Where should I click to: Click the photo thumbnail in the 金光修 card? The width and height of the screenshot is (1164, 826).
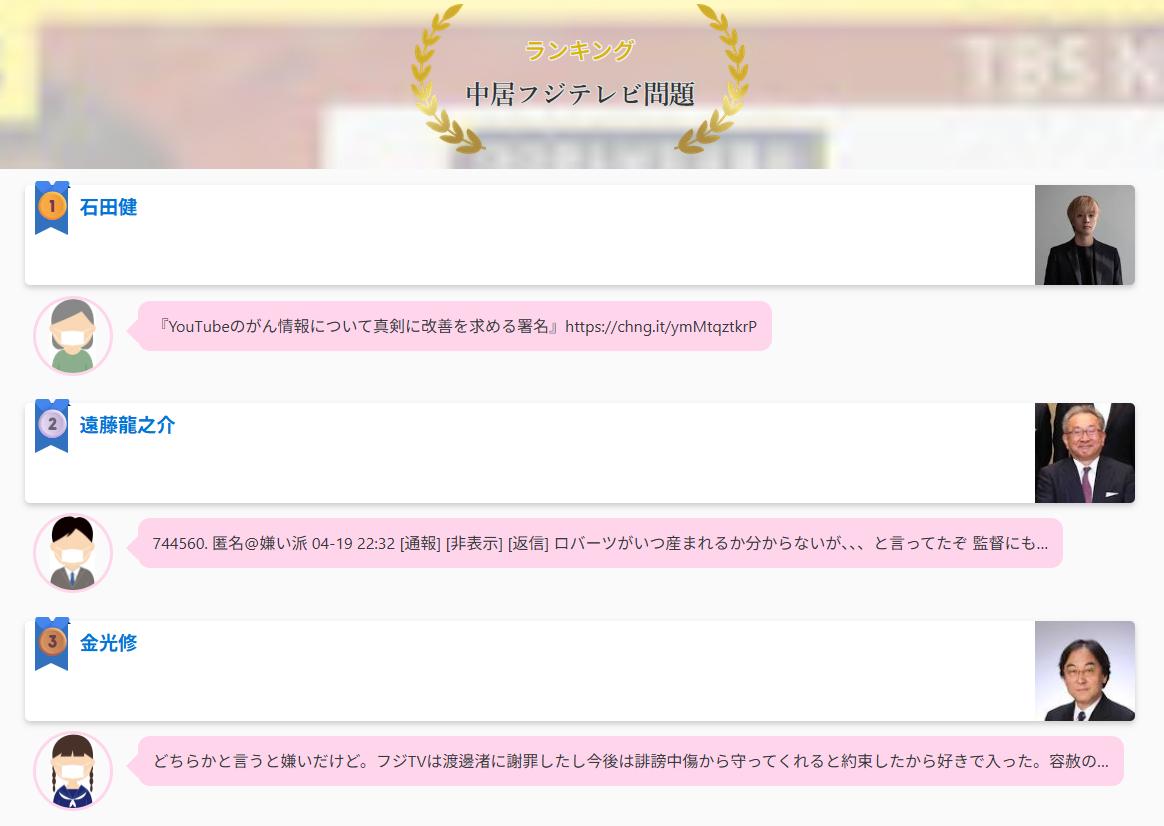[x=1084, y=671]
